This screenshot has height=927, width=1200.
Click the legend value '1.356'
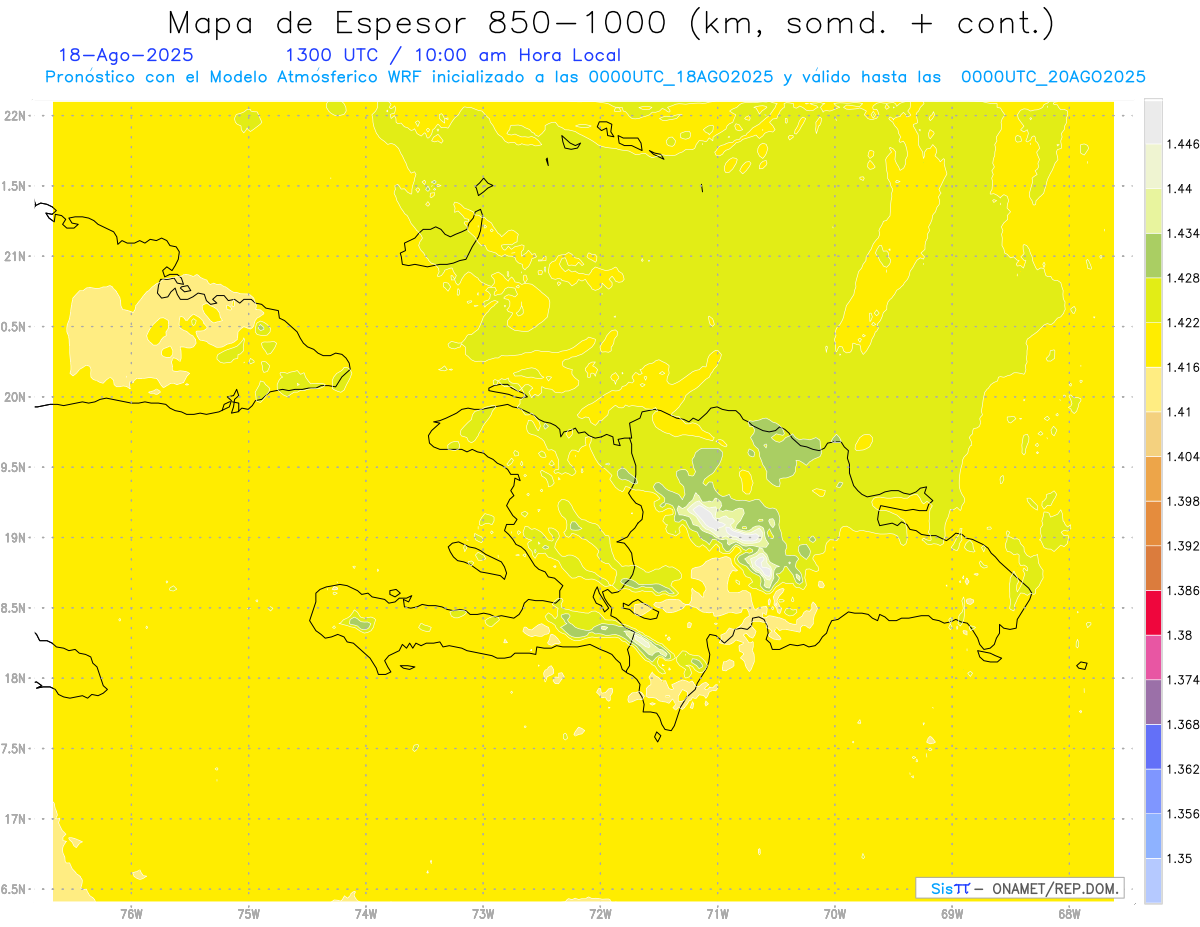pos(1184,814)
